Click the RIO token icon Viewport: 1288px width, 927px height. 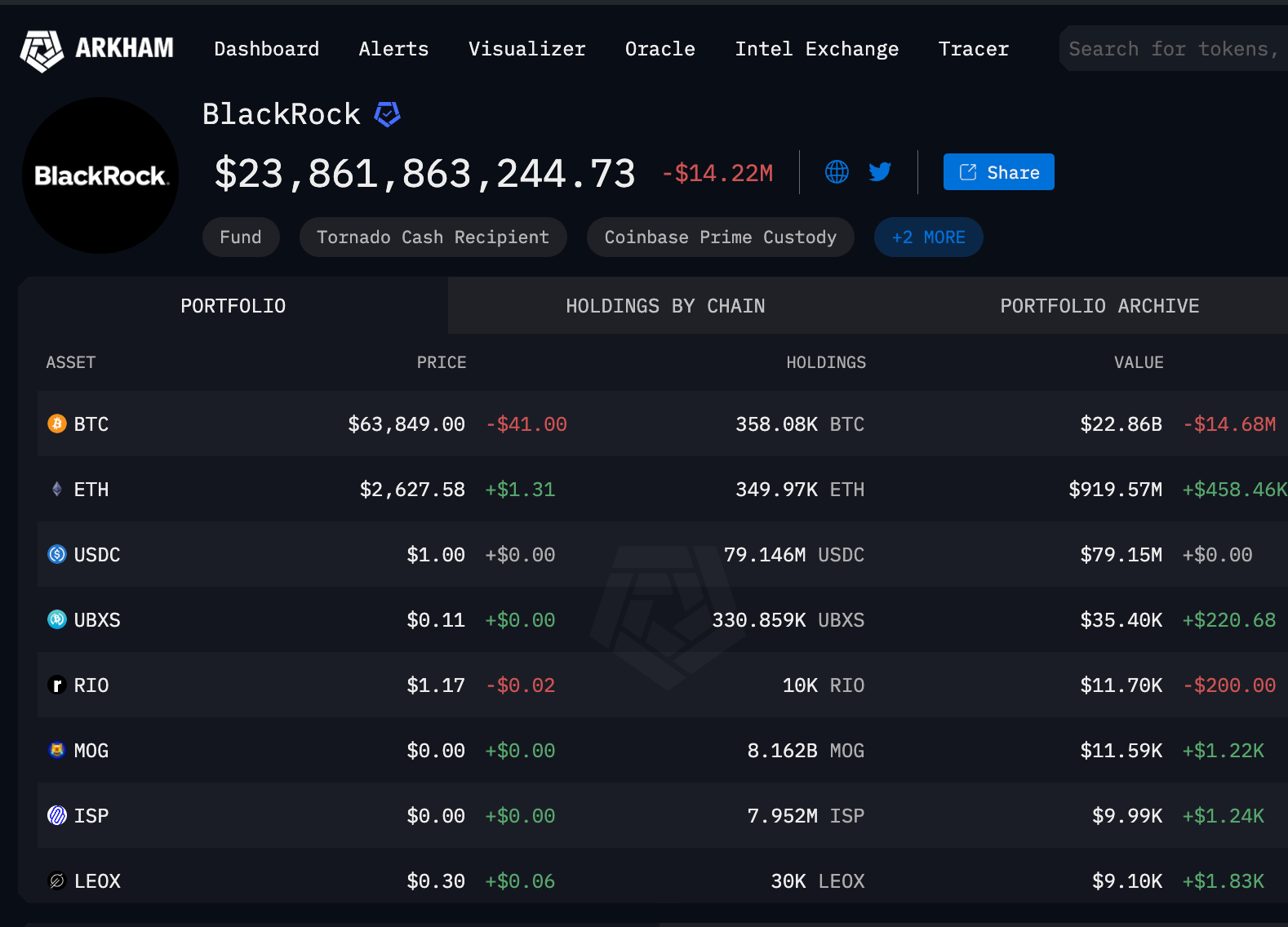57,685
